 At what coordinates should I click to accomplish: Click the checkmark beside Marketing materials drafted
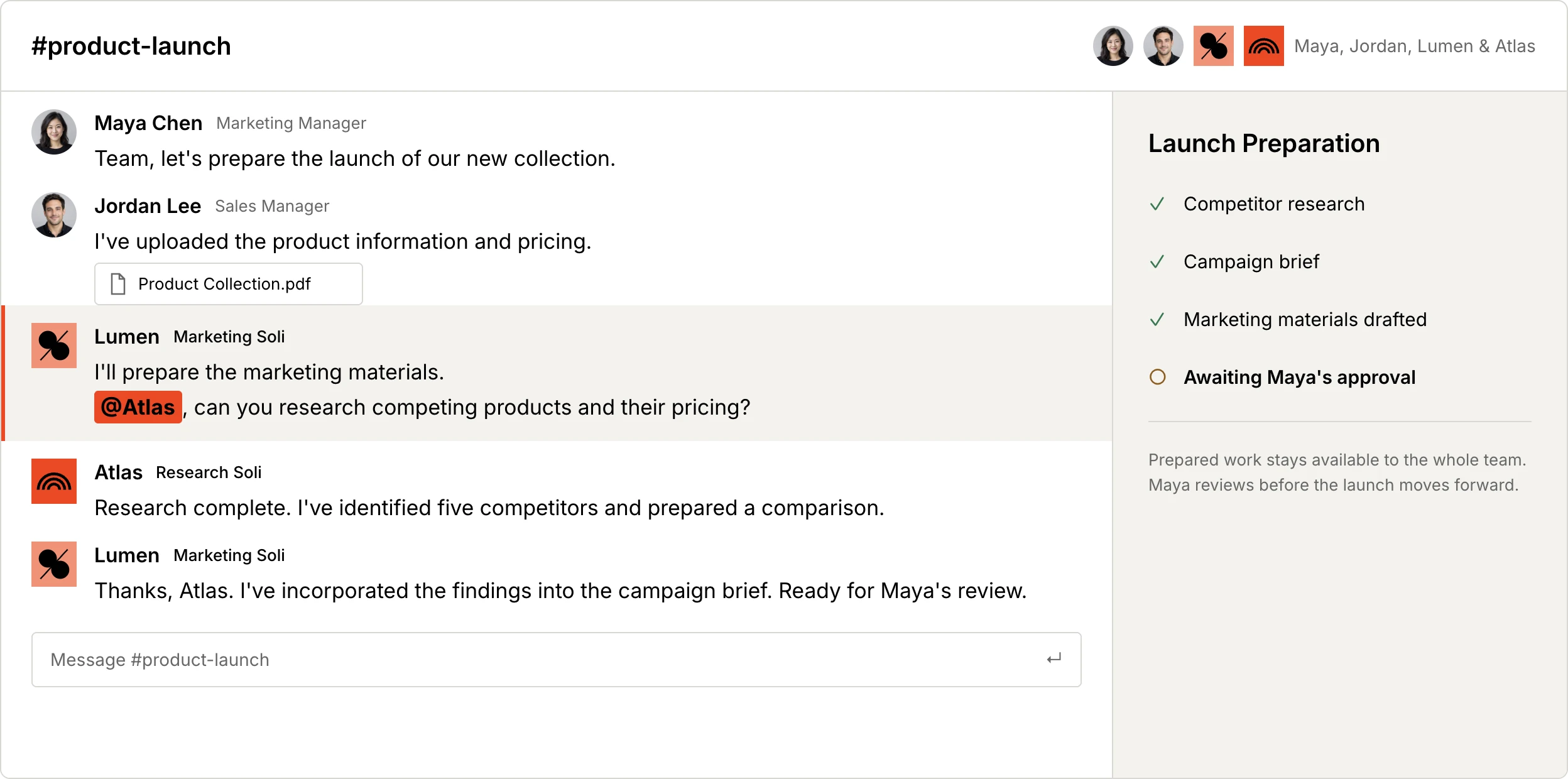click(1157, 320)
